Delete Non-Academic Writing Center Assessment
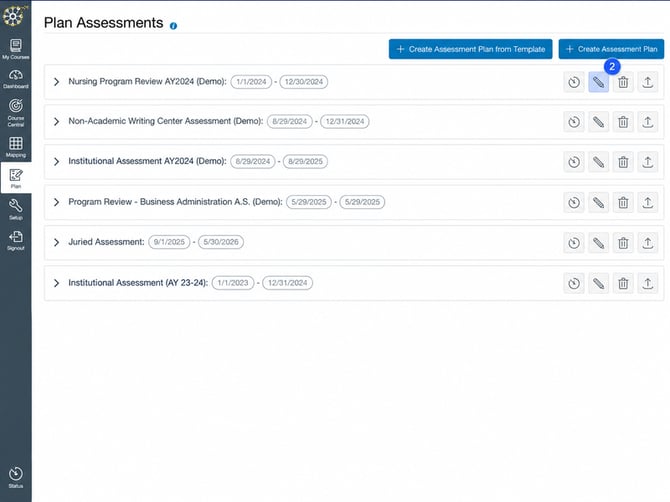Screen dimensions: 670x502 (623, 122)
